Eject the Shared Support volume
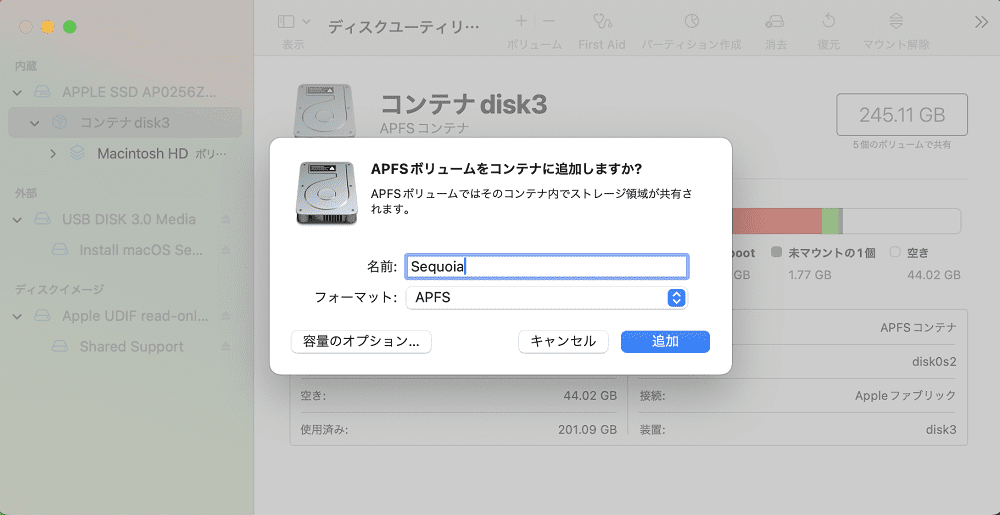 pos(226,347)
